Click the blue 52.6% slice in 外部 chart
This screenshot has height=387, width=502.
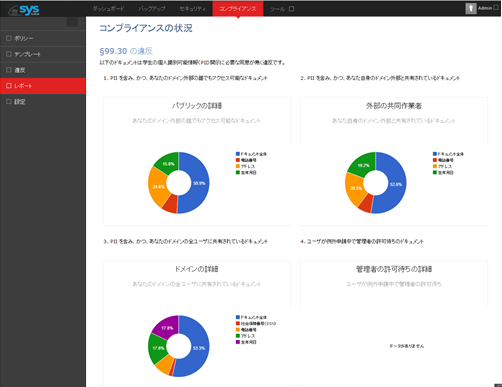click(397, 184)
